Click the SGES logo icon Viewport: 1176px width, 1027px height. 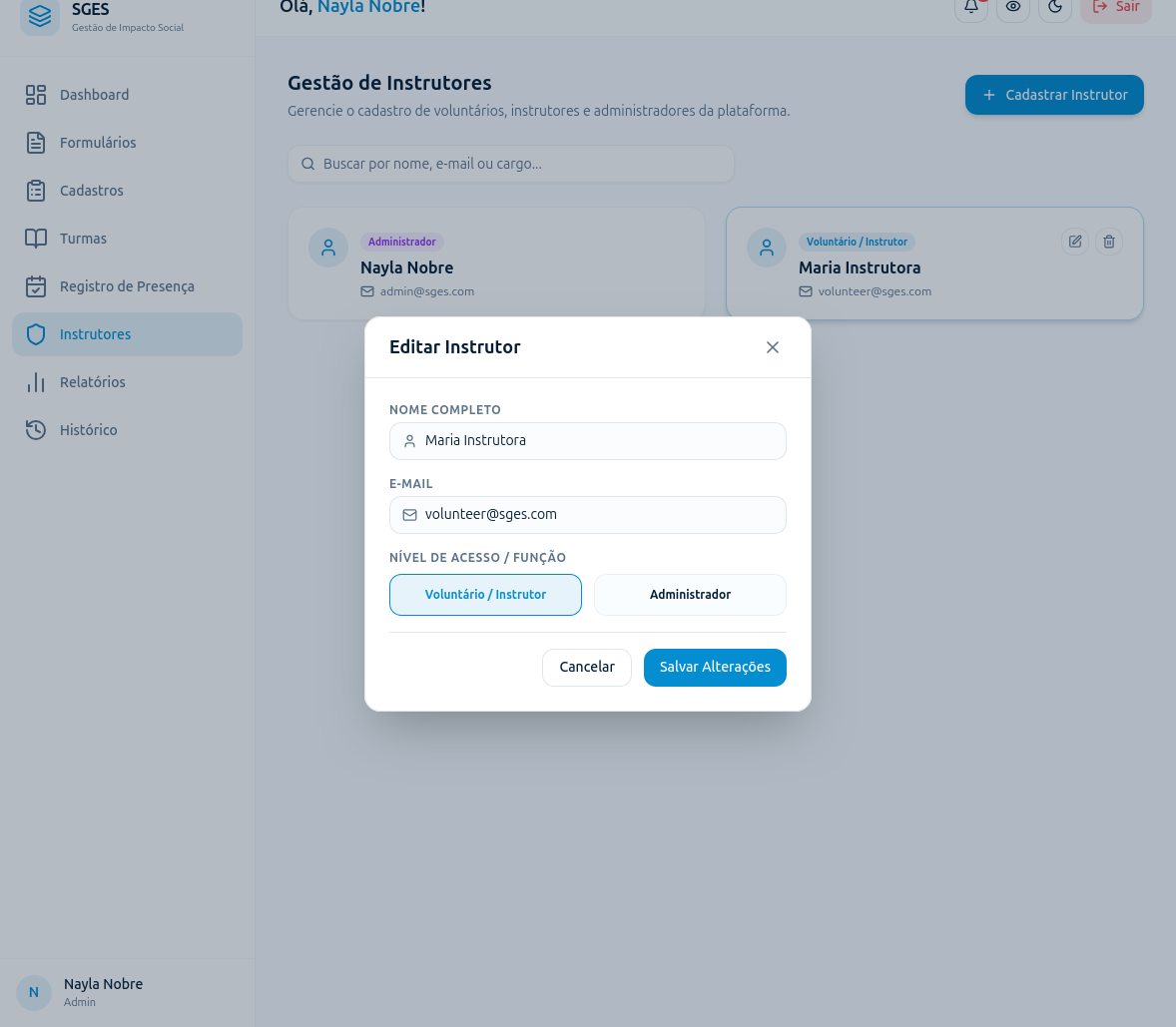pyautogui.click(x=40, y=16)
